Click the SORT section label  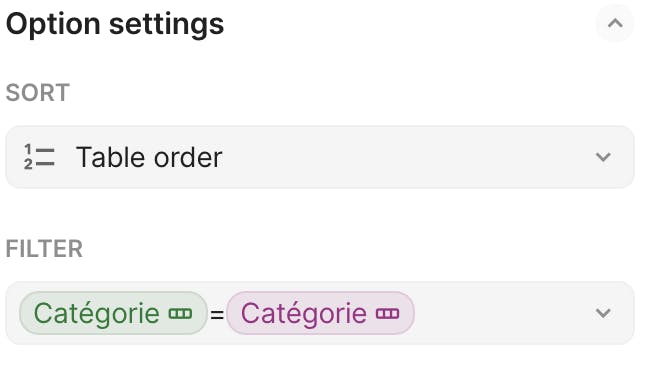pos(38,92)
